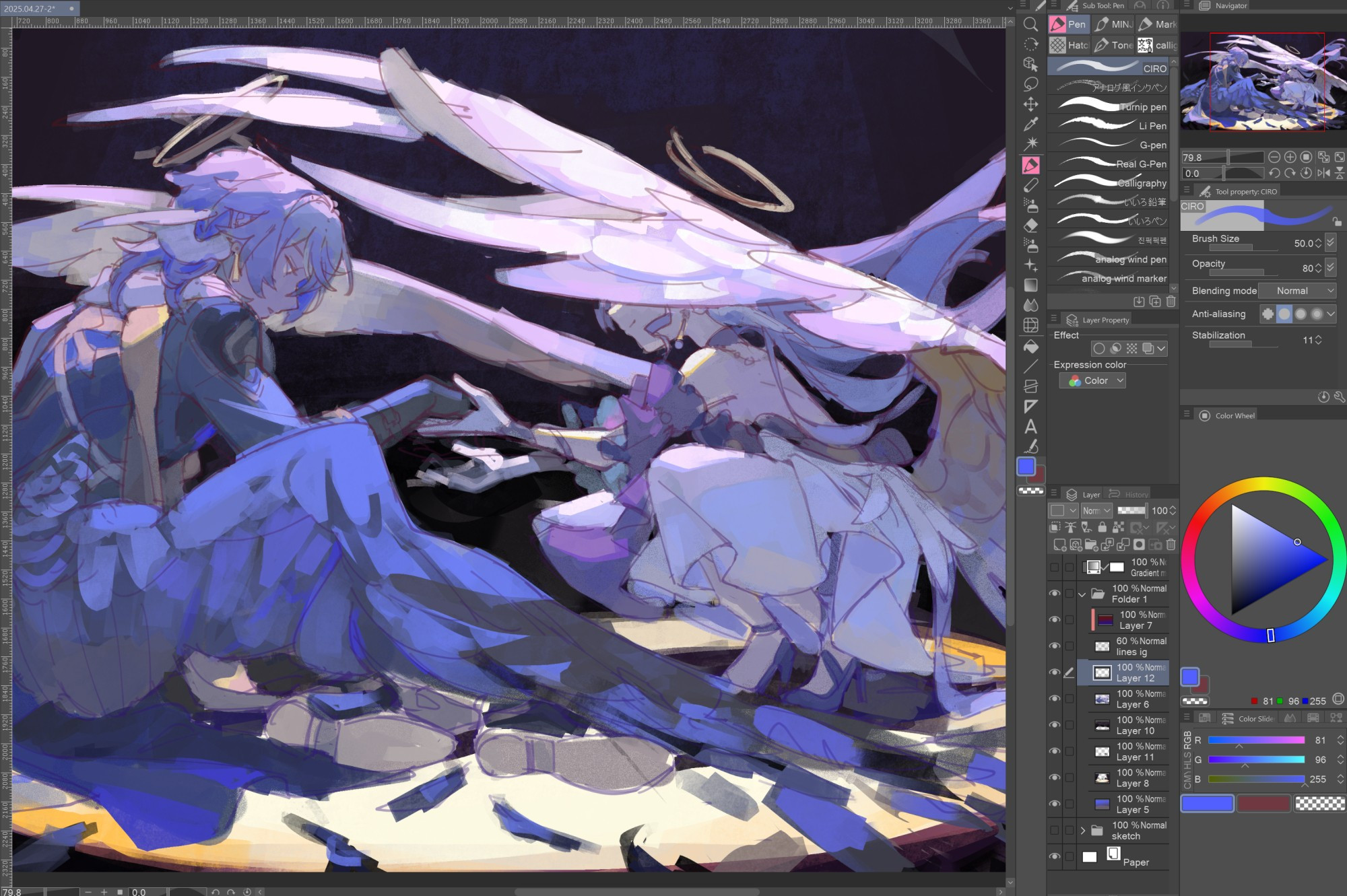Screen dimensions: 1347x896
Task: Delete the selected sub tool
Action: tap(1171, 302)
